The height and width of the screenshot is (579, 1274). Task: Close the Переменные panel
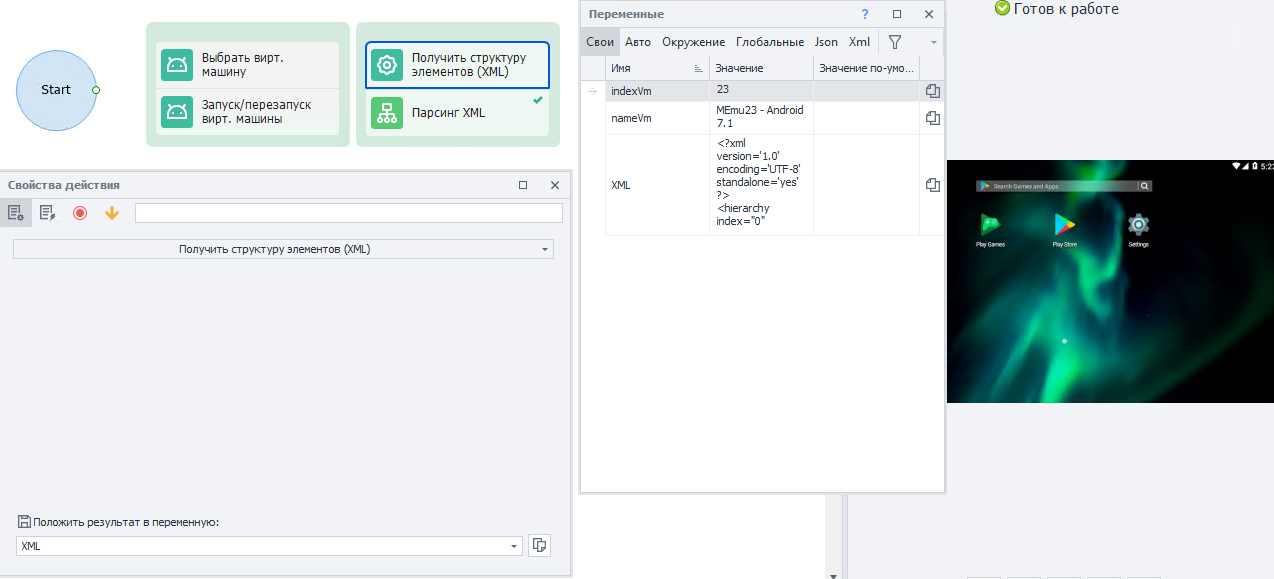point(929,14)
